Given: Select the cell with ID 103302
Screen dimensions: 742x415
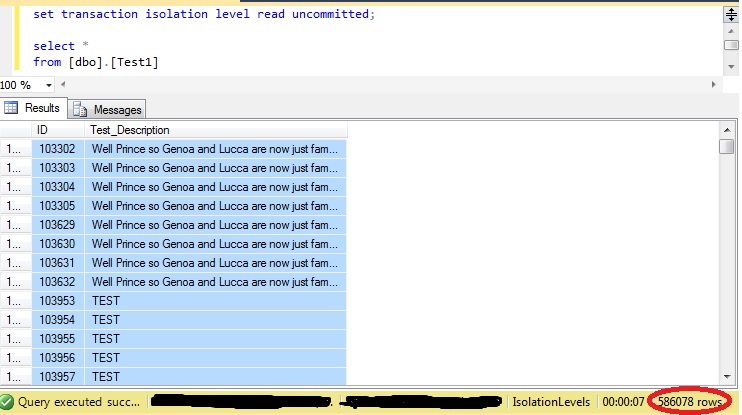Looking at the screenshot, I should tap(58, 149).
